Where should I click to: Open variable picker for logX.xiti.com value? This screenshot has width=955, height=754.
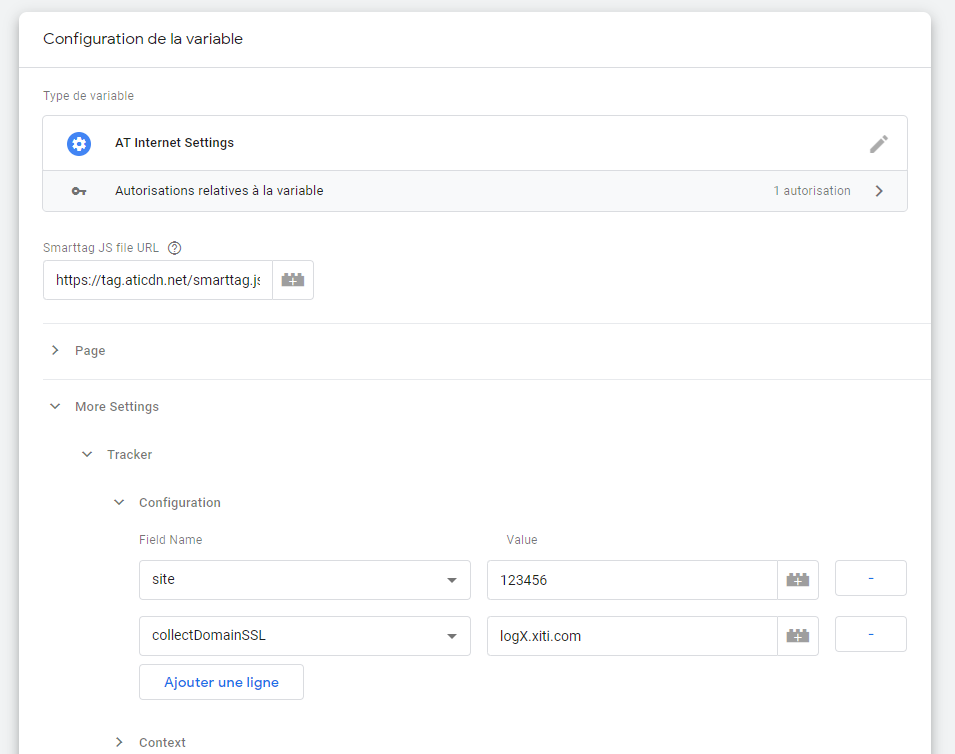[x=797, y=636]
